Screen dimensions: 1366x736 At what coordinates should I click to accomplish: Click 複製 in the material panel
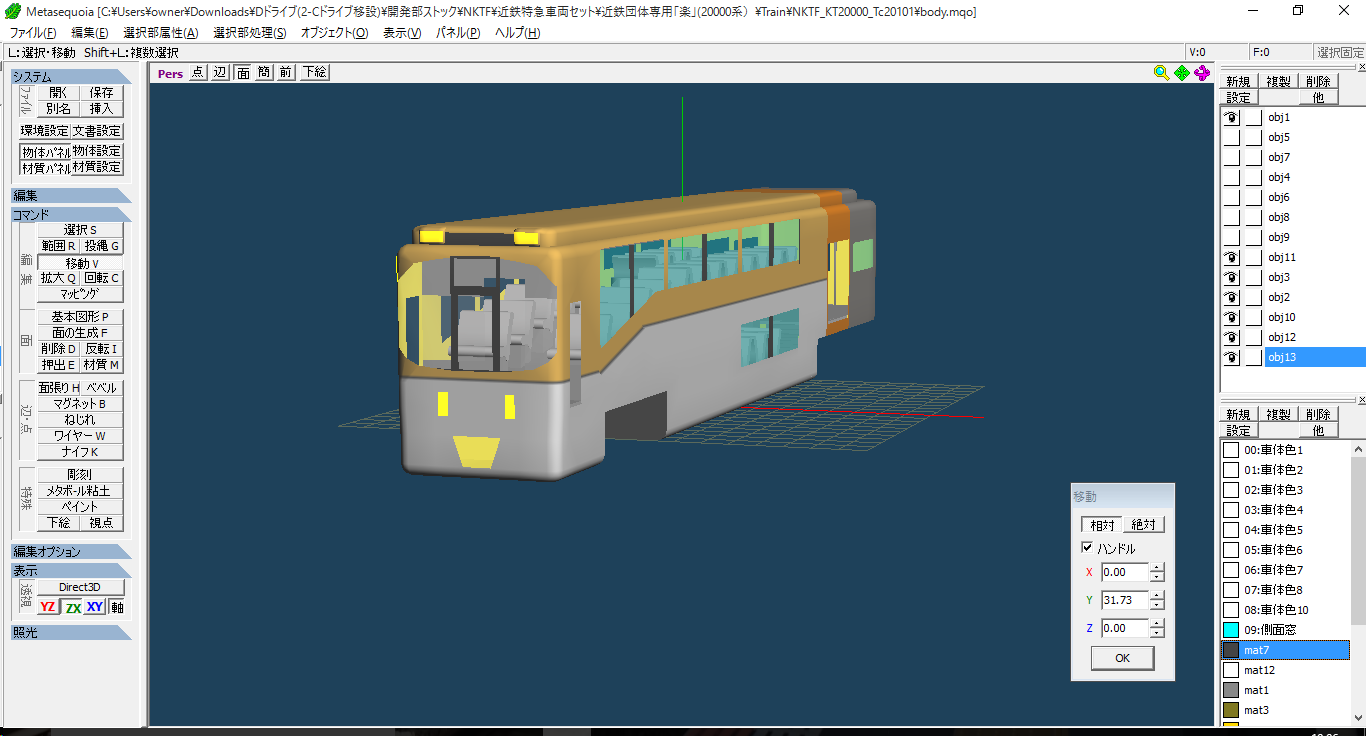click(1278, 415)
